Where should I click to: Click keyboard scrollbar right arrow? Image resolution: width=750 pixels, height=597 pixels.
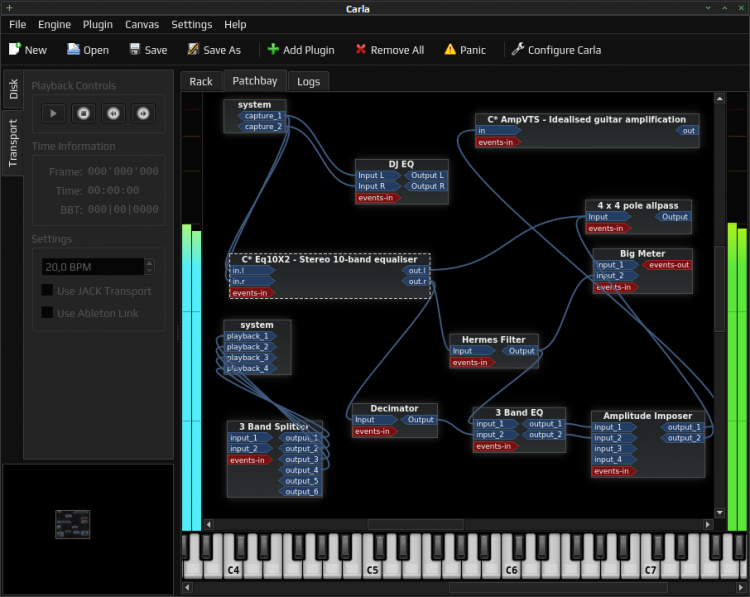pyautogui.click(x=741, y=587)
